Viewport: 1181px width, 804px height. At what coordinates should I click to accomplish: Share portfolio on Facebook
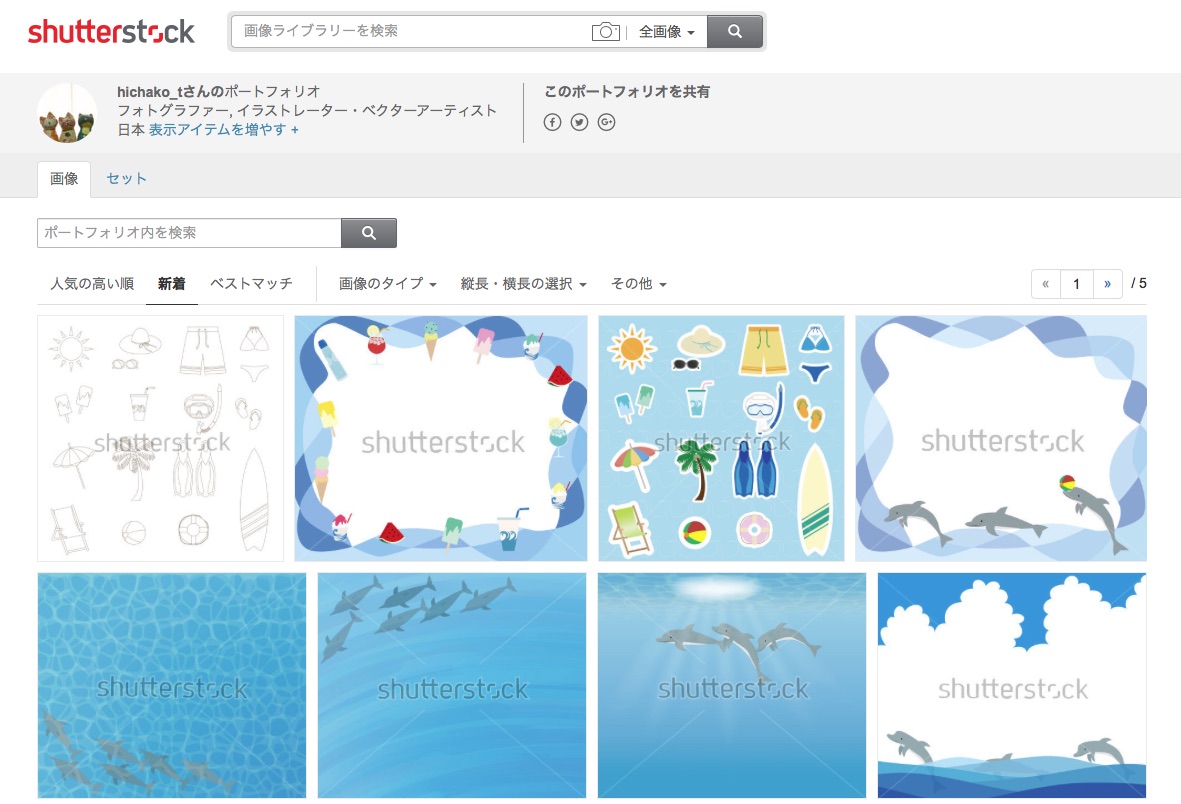pyautogui.click(x=552, y=122)
